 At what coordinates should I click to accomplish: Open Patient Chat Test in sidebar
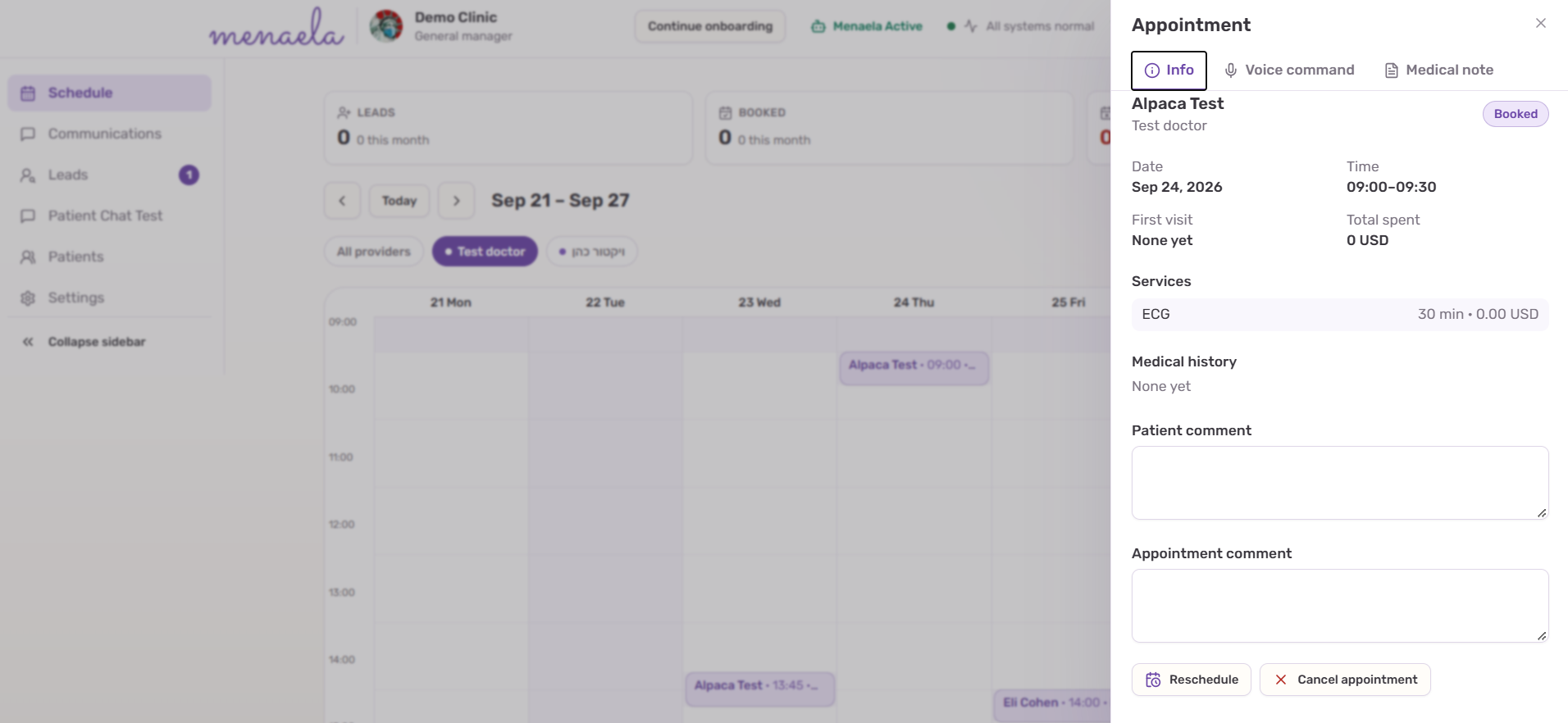click(x=110, y=216)
